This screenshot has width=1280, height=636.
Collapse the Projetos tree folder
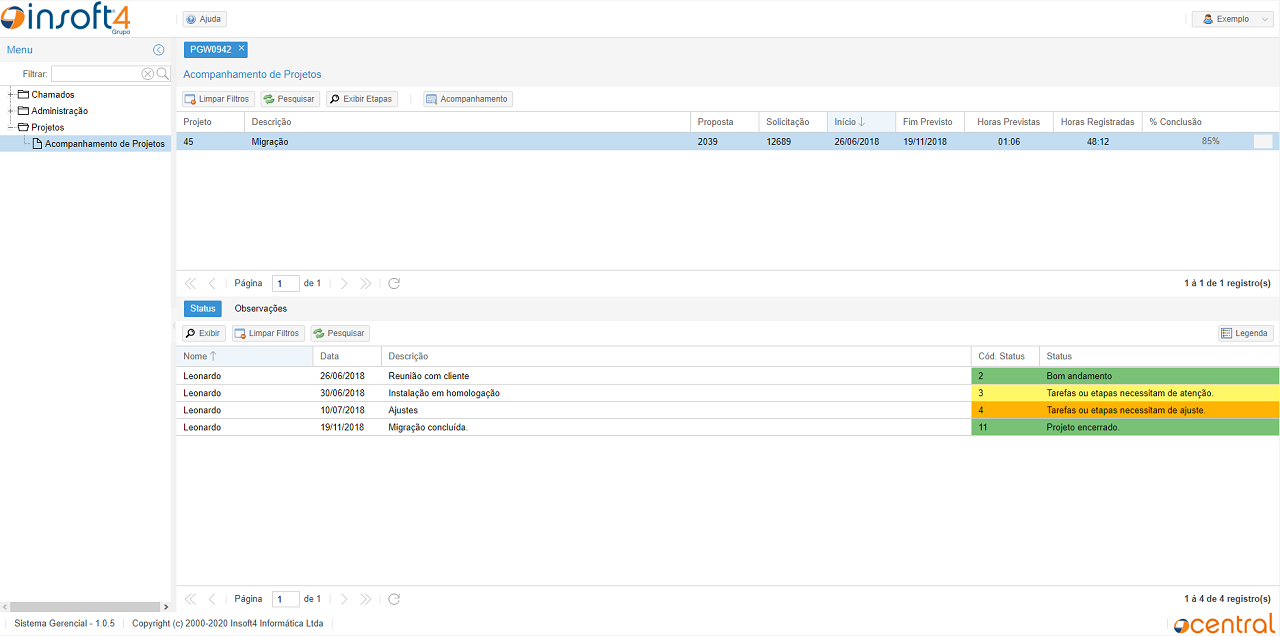pyautogui.click(x=11, y=128)
